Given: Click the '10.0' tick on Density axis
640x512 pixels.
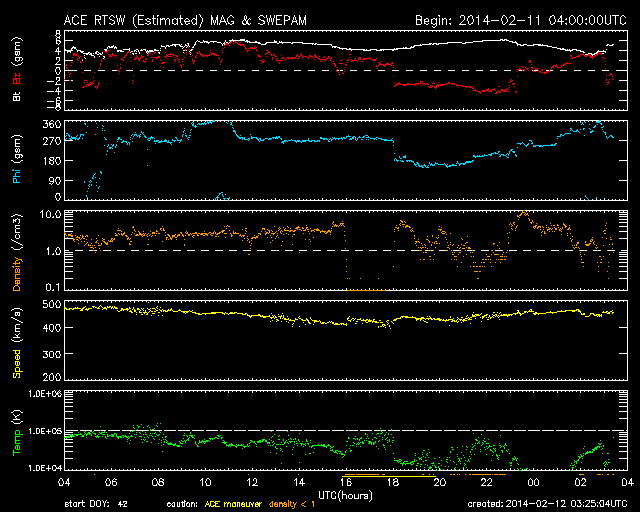Looking at the screenshot, I should click(x=50, y=214).
